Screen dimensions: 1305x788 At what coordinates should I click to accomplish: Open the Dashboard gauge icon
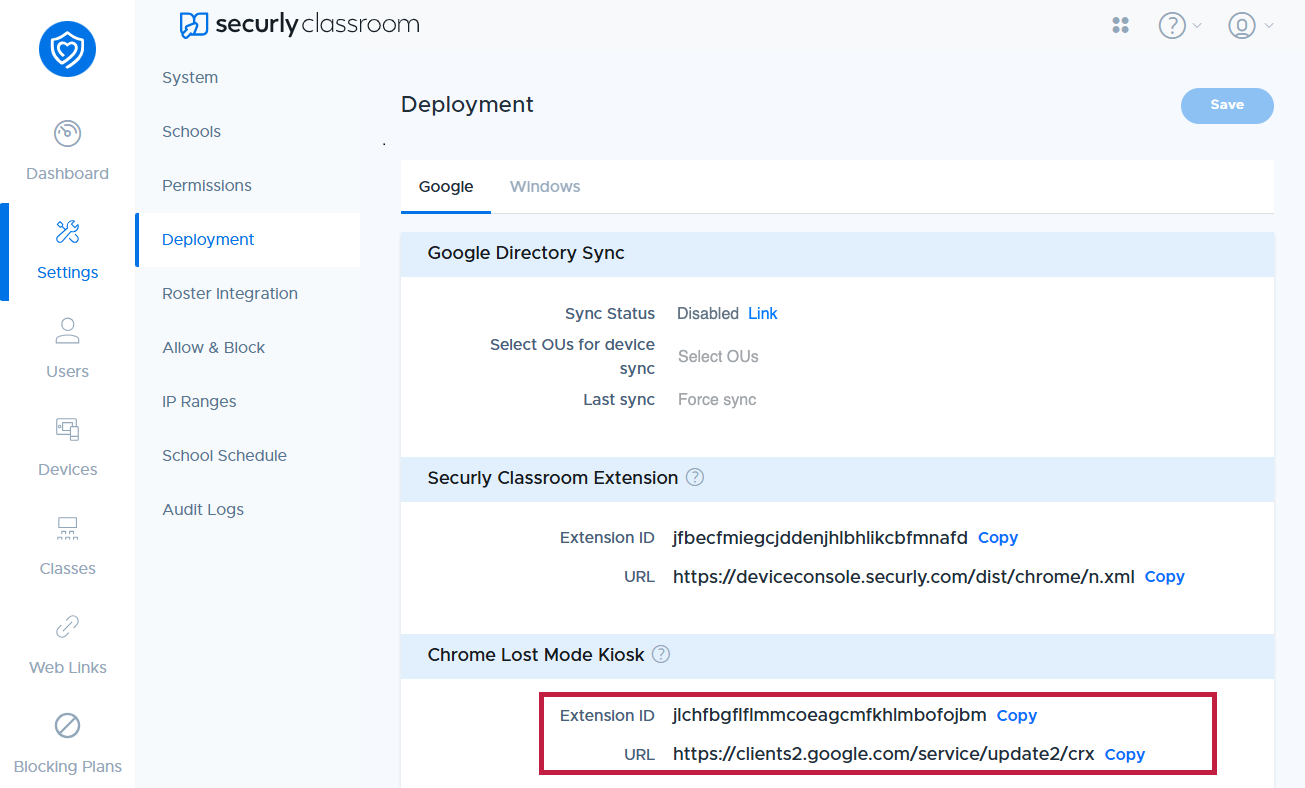[x=67, y=133]
